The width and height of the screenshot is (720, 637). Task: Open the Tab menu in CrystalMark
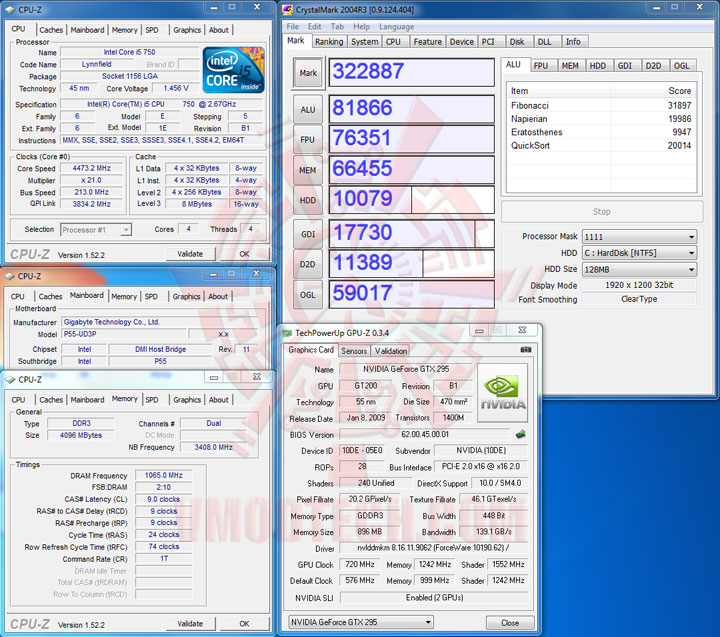[x=337, y=27]
